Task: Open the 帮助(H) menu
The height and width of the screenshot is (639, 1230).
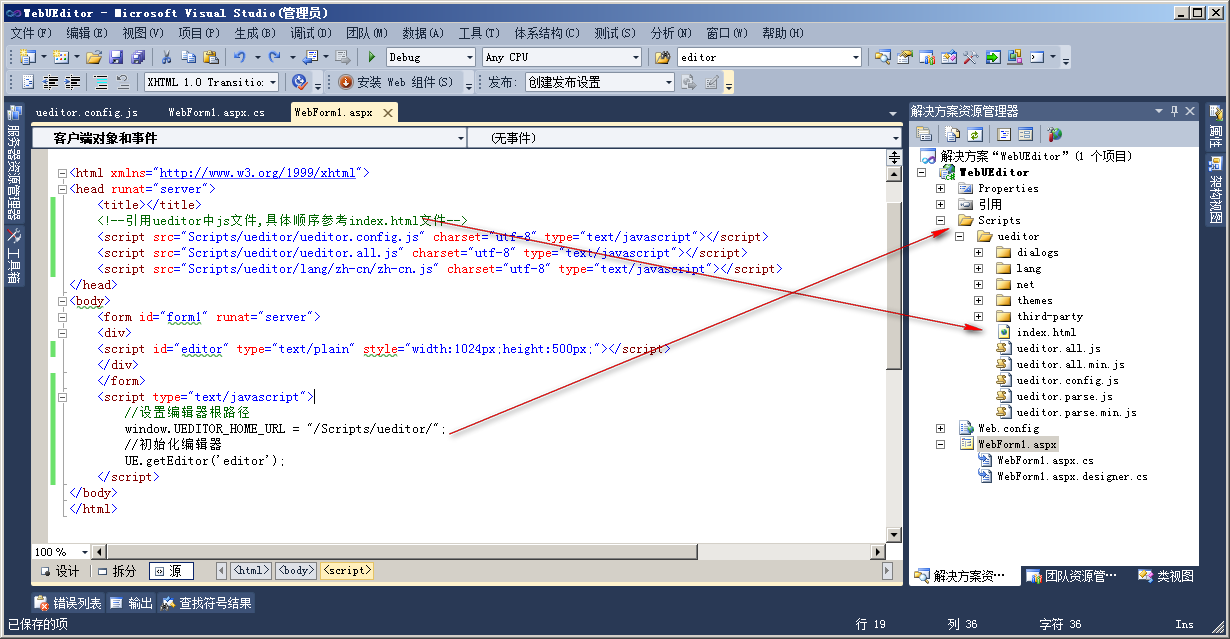Action: point(781,33)
